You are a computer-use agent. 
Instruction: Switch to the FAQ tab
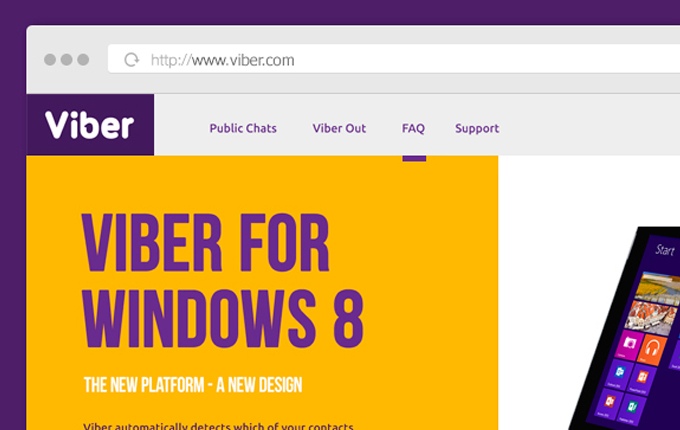[x=413, y=128]
